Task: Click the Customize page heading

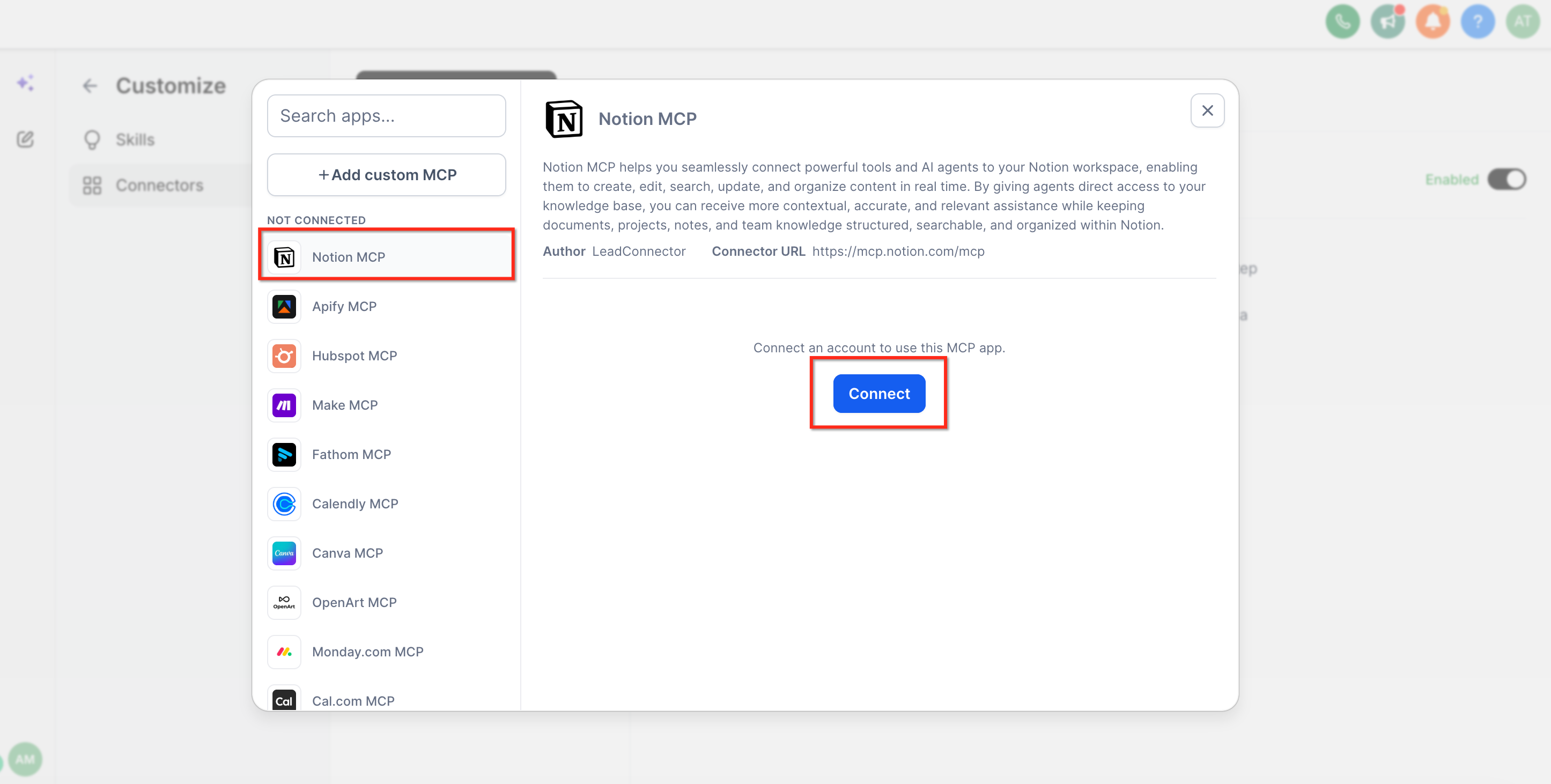Action: (171, 86)
